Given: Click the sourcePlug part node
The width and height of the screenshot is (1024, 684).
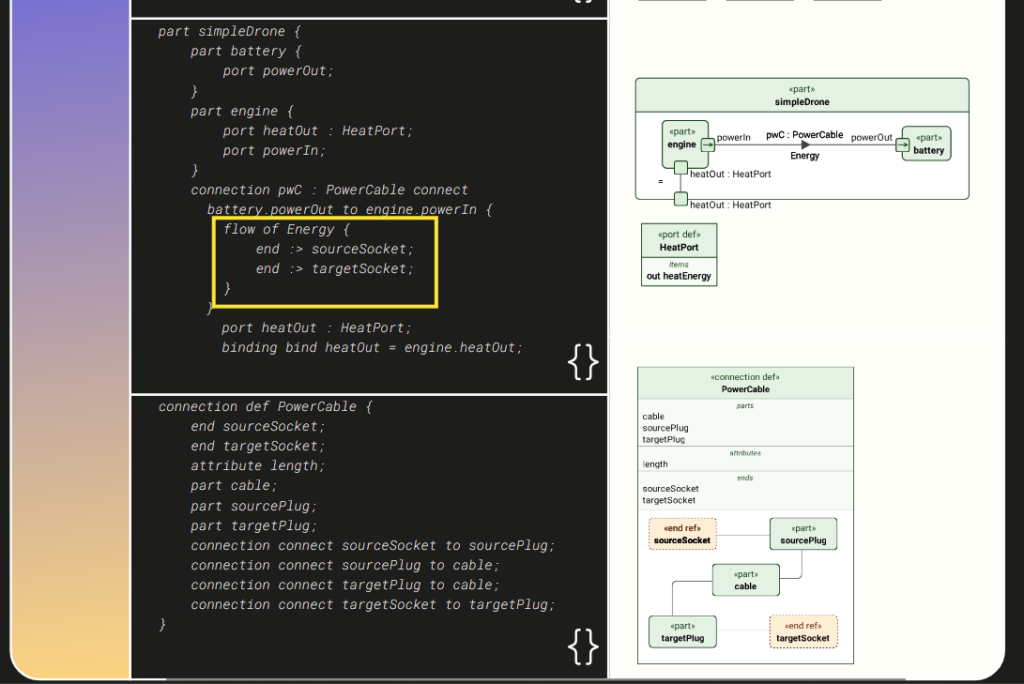Looking at the screenshot, I should 803,534.
